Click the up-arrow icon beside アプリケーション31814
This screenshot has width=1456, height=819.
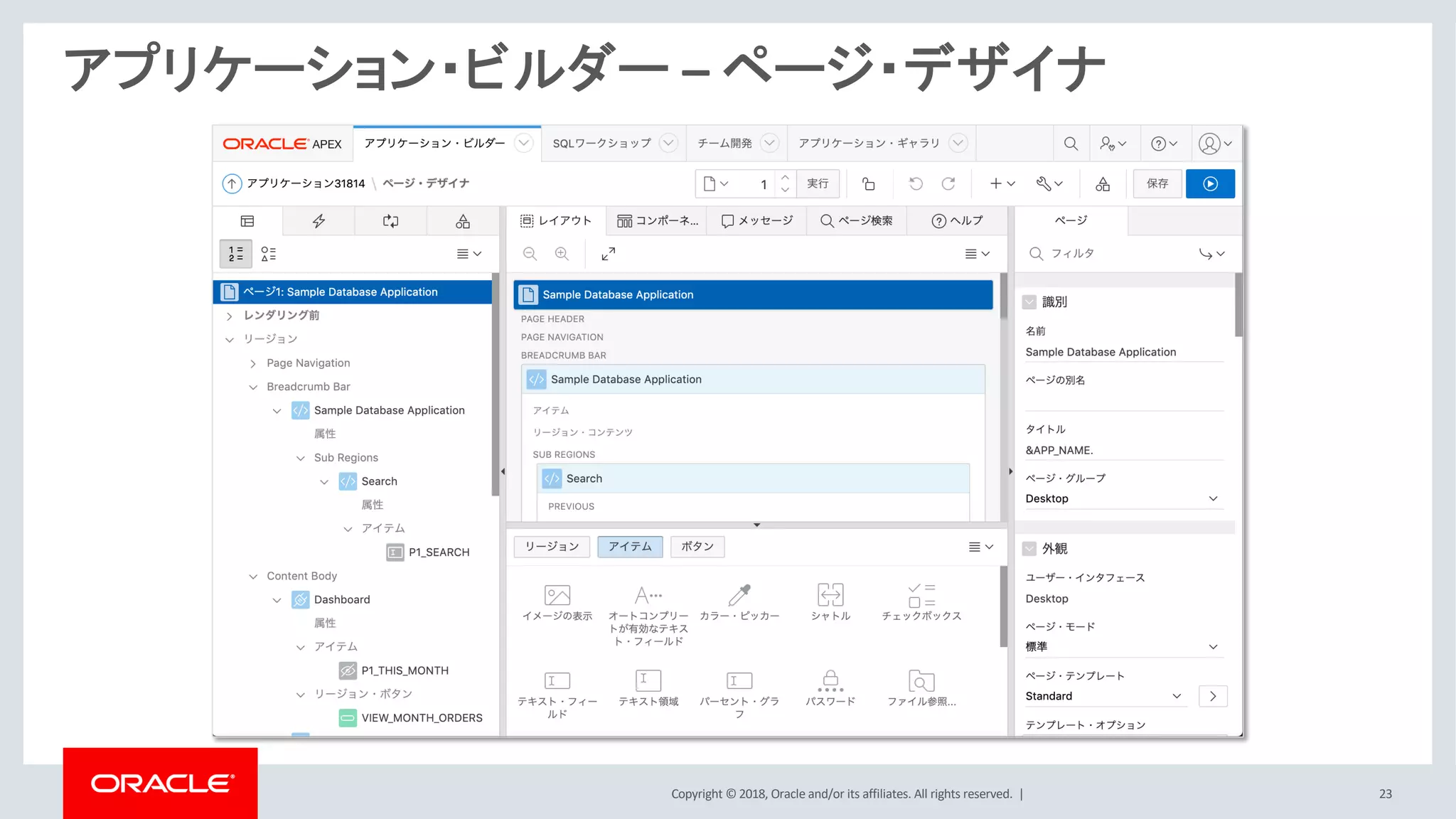click(232, 183)
